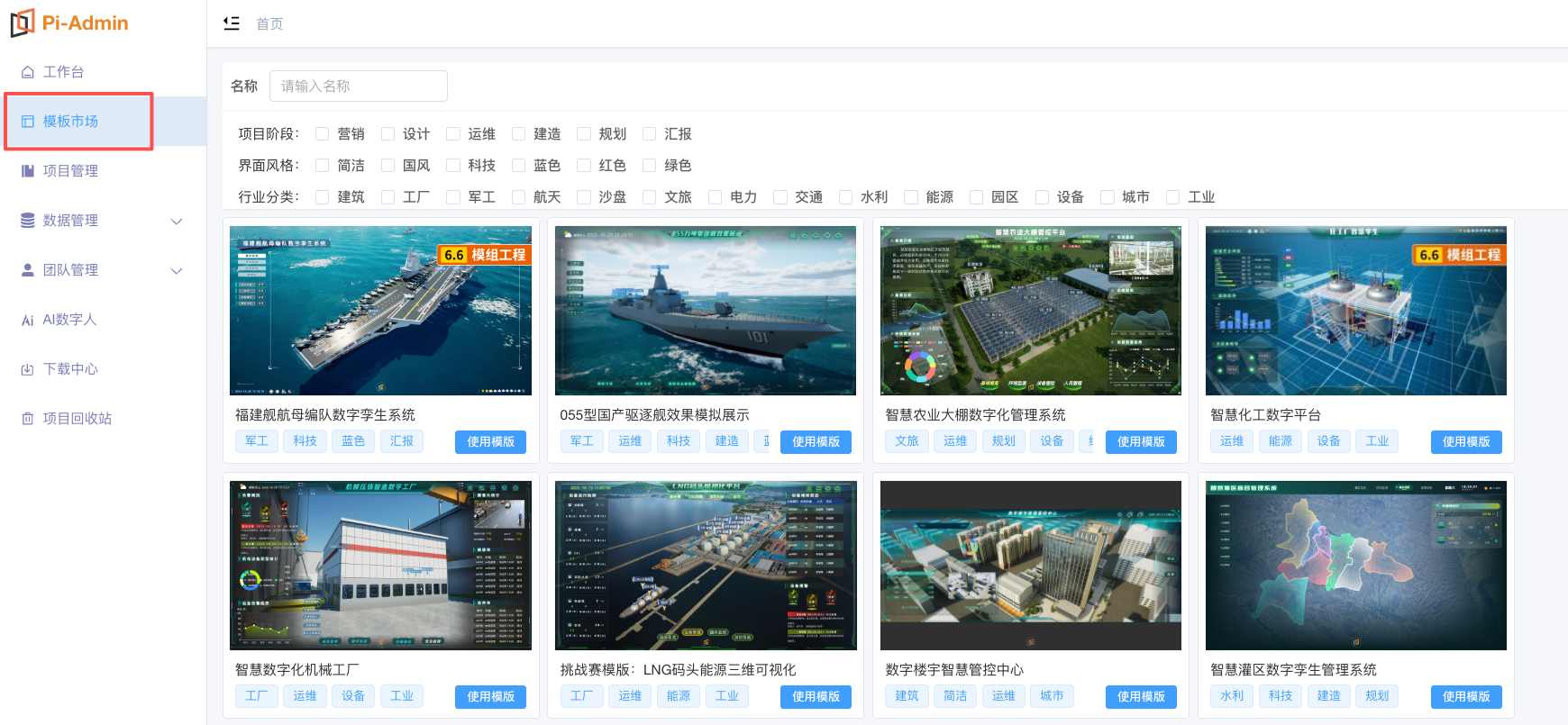Open the 智慧数字化机械工厂 thumbnail
Viewport: 1568px width, 725px height.
click(380, 566)
